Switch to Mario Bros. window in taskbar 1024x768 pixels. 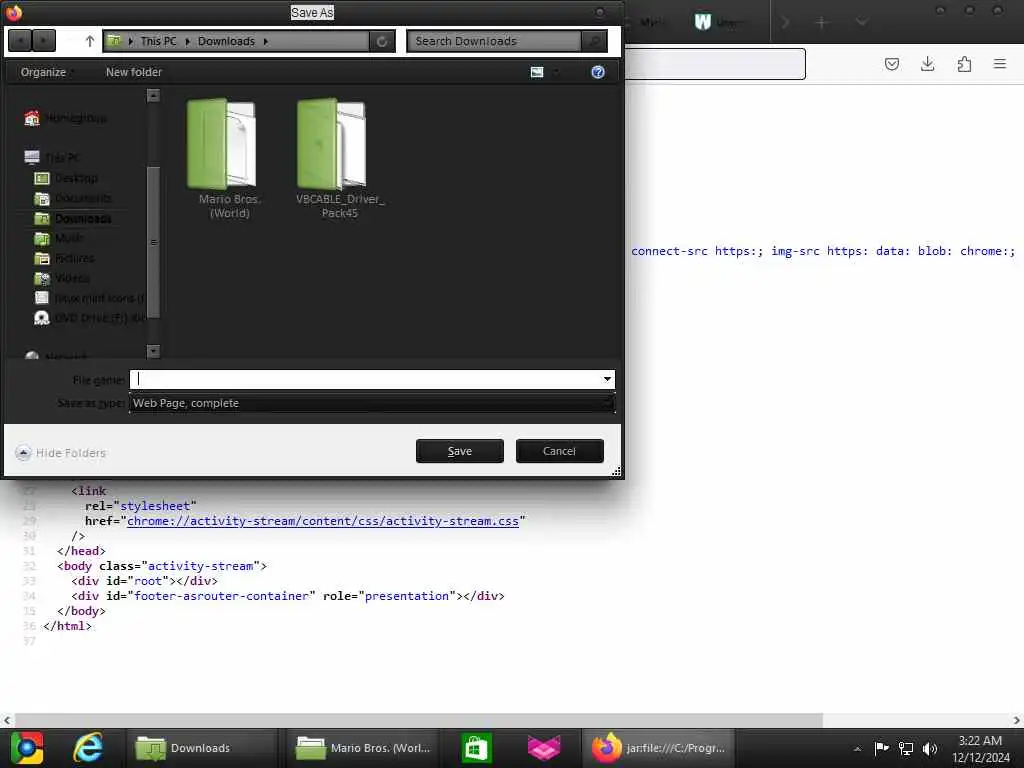coord(362,748)
